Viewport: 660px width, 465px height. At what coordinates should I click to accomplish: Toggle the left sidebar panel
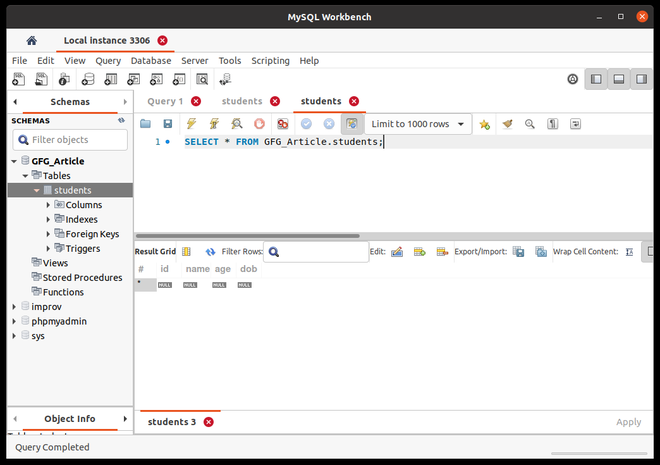pyautogui.click(x=596, y=79)
